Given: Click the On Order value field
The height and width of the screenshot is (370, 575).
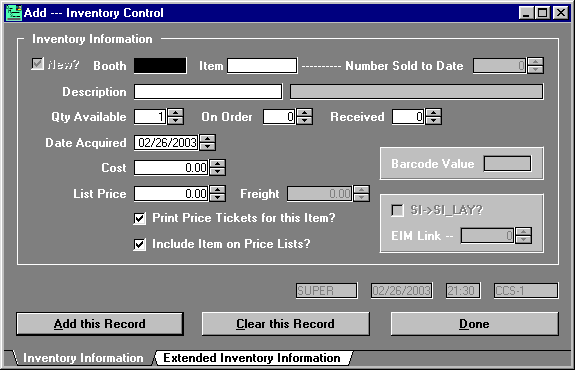Looking at the screenshot, I should click(279, 117).
